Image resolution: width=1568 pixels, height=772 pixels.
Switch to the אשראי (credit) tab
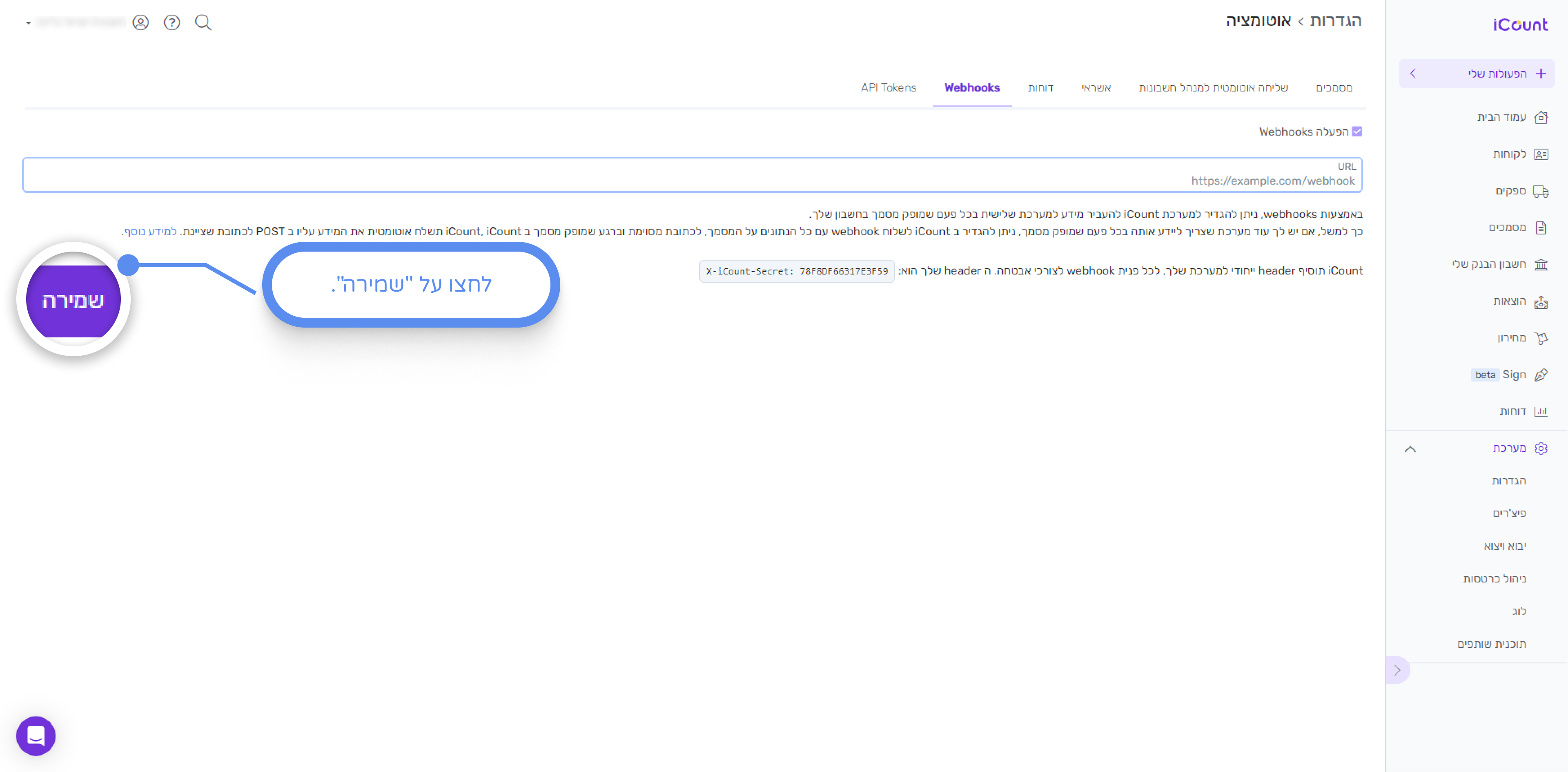[1095, 88]
